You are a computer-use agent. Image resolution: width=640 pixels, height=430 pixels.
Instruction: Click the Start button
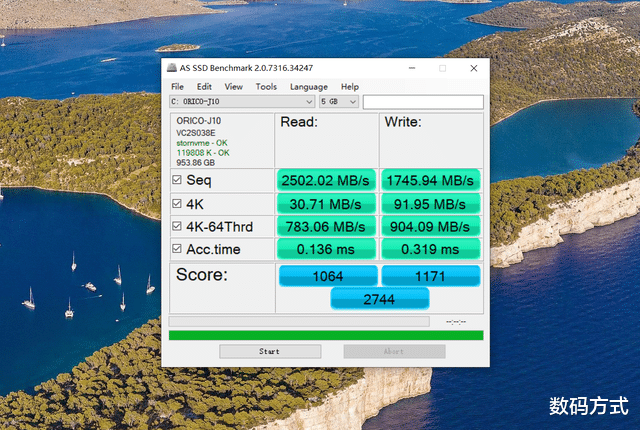[x=270, y=351]
